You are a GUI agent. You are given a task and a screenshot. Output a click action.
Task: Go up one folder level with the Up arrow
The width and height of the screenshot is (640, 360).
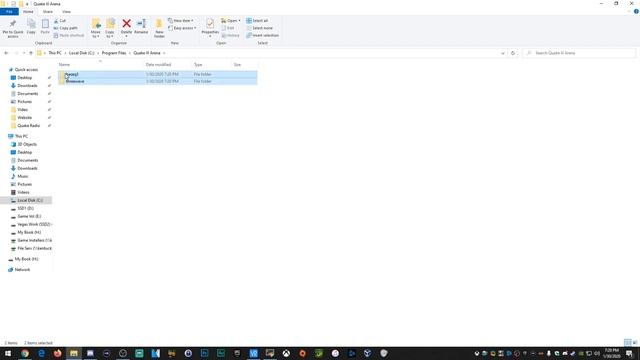pos(31,53)
